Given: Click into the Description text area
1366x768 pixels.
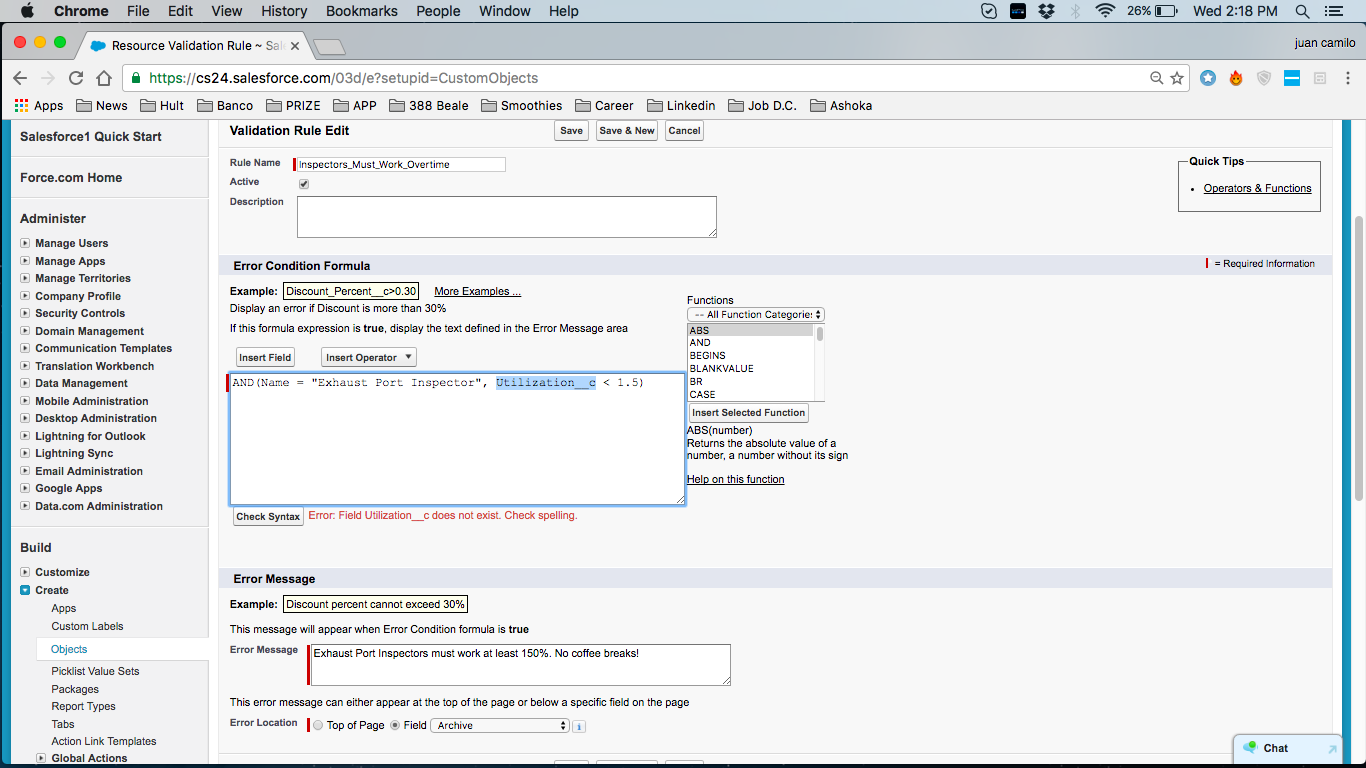Looking at the screenshot, I should 507,217.
